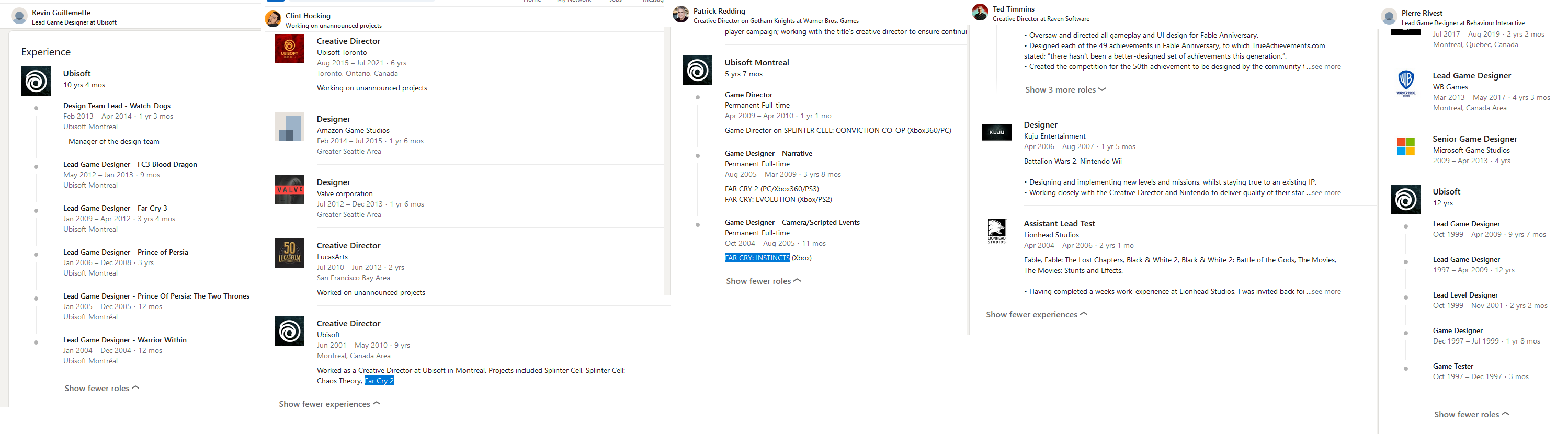Click Pierre Rivest's profile avatar
Screen dimensions: 1568x434
[1389, 17]
